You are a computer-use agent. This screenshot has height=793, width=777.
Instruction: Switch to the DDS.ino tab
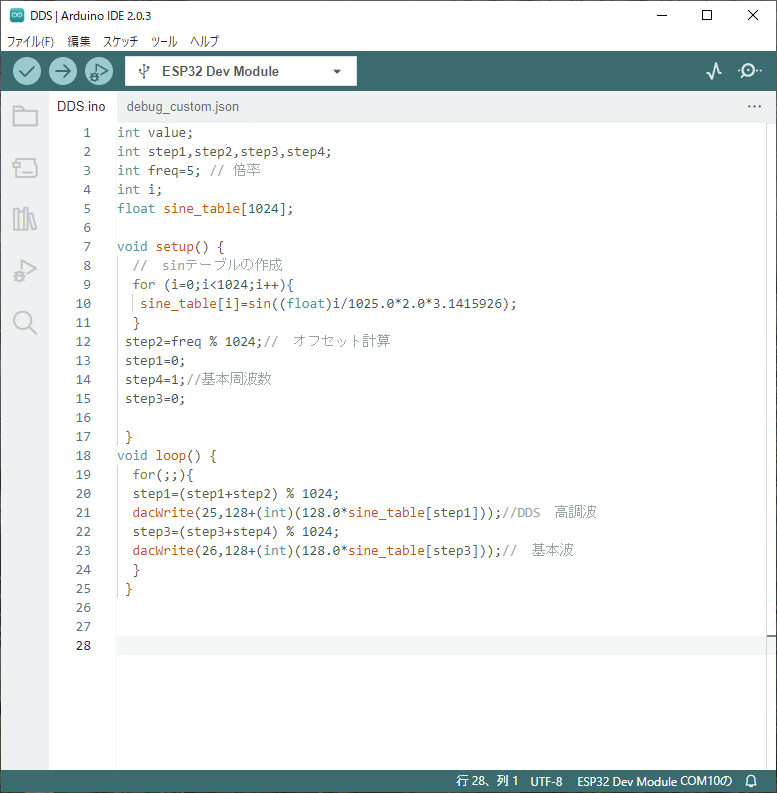[x=81, y=107]
